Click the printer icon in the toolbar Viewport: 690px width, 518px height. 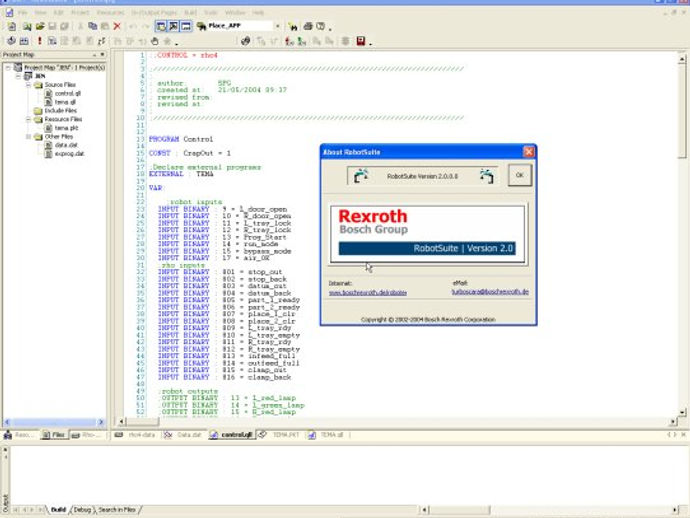click(x=308, y=26)
